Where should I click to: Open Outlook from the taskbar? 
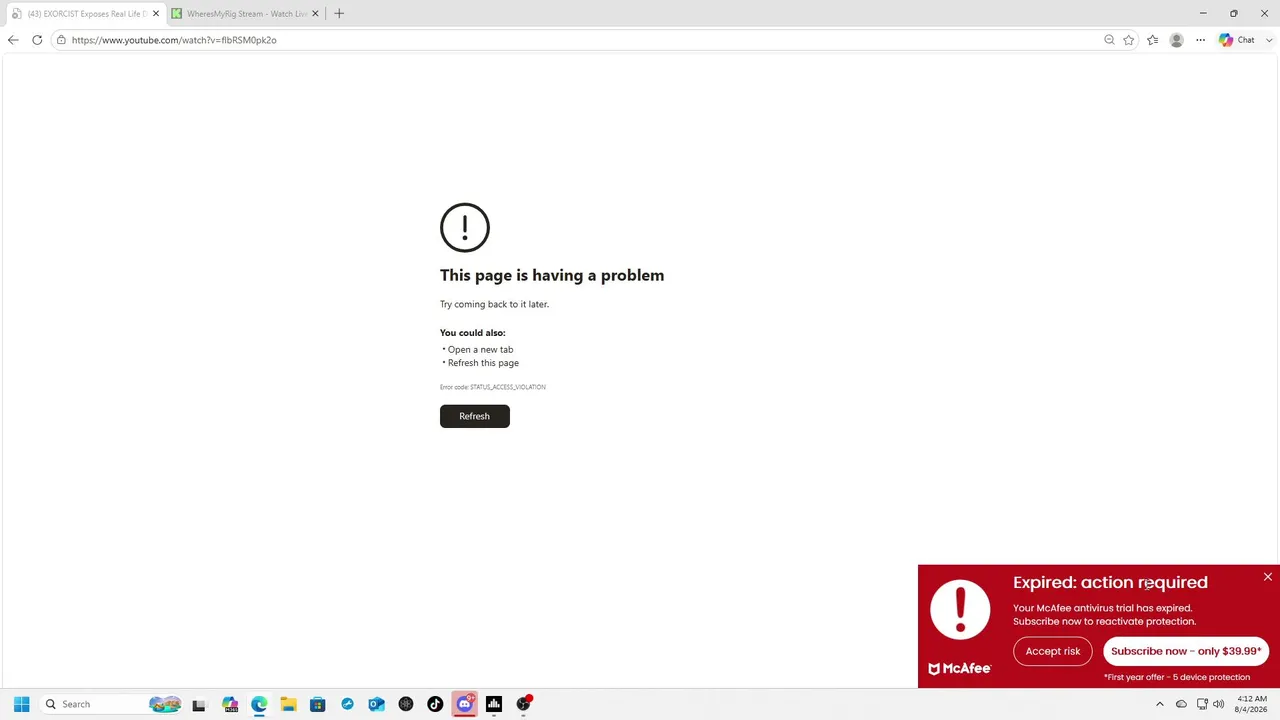[x=376, y=704]
